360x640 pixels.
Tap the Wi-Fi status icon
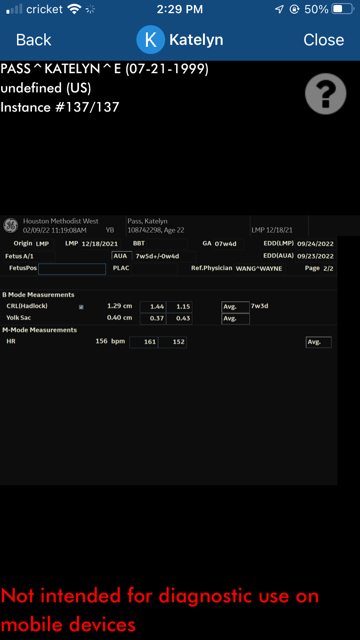[x=74, y=9]
